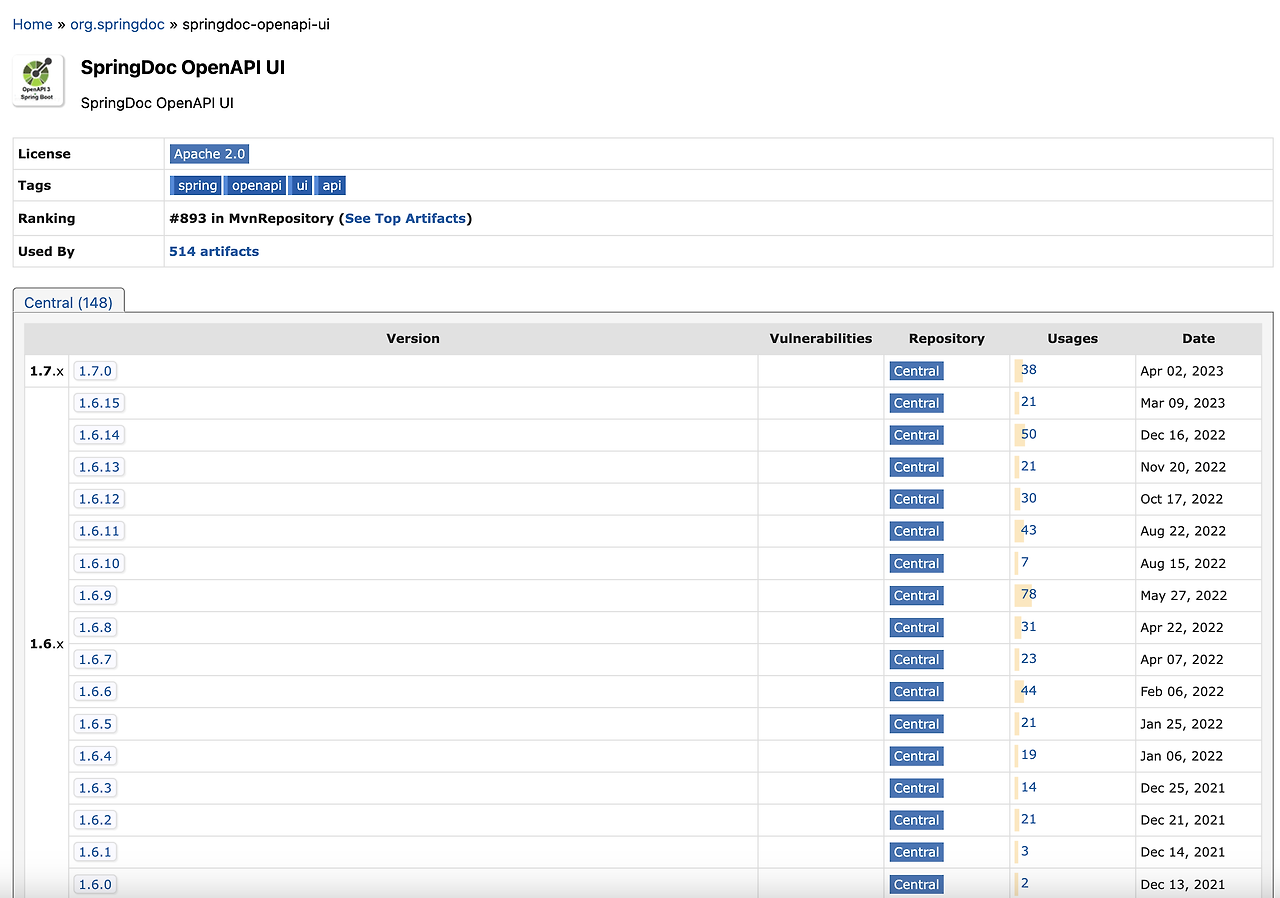
Task: Select version 1.6.14 link
Action: coord(99,435)
